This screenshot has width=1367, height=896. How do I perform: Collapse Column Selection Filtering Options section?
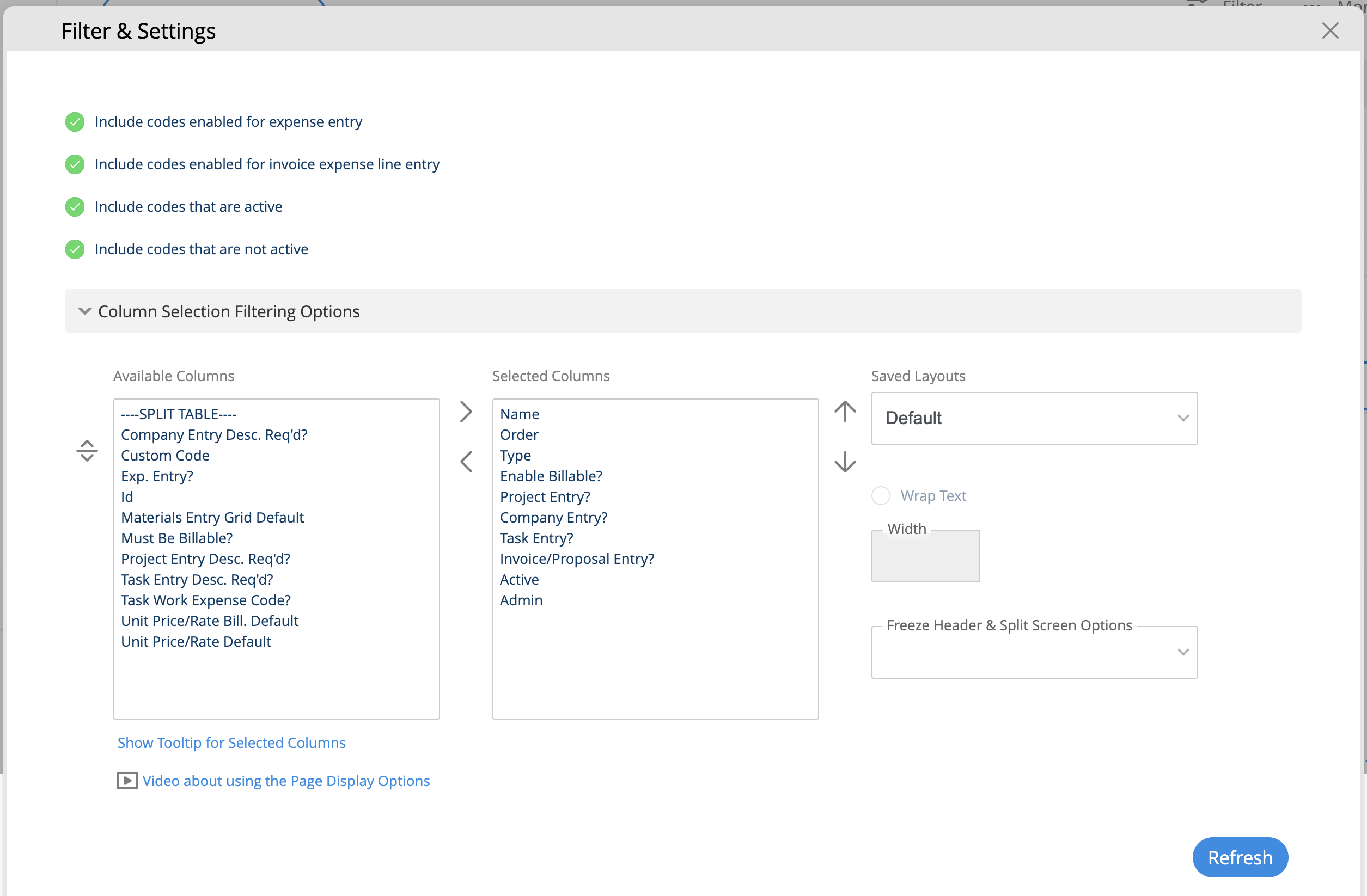[x=84, y=311]
